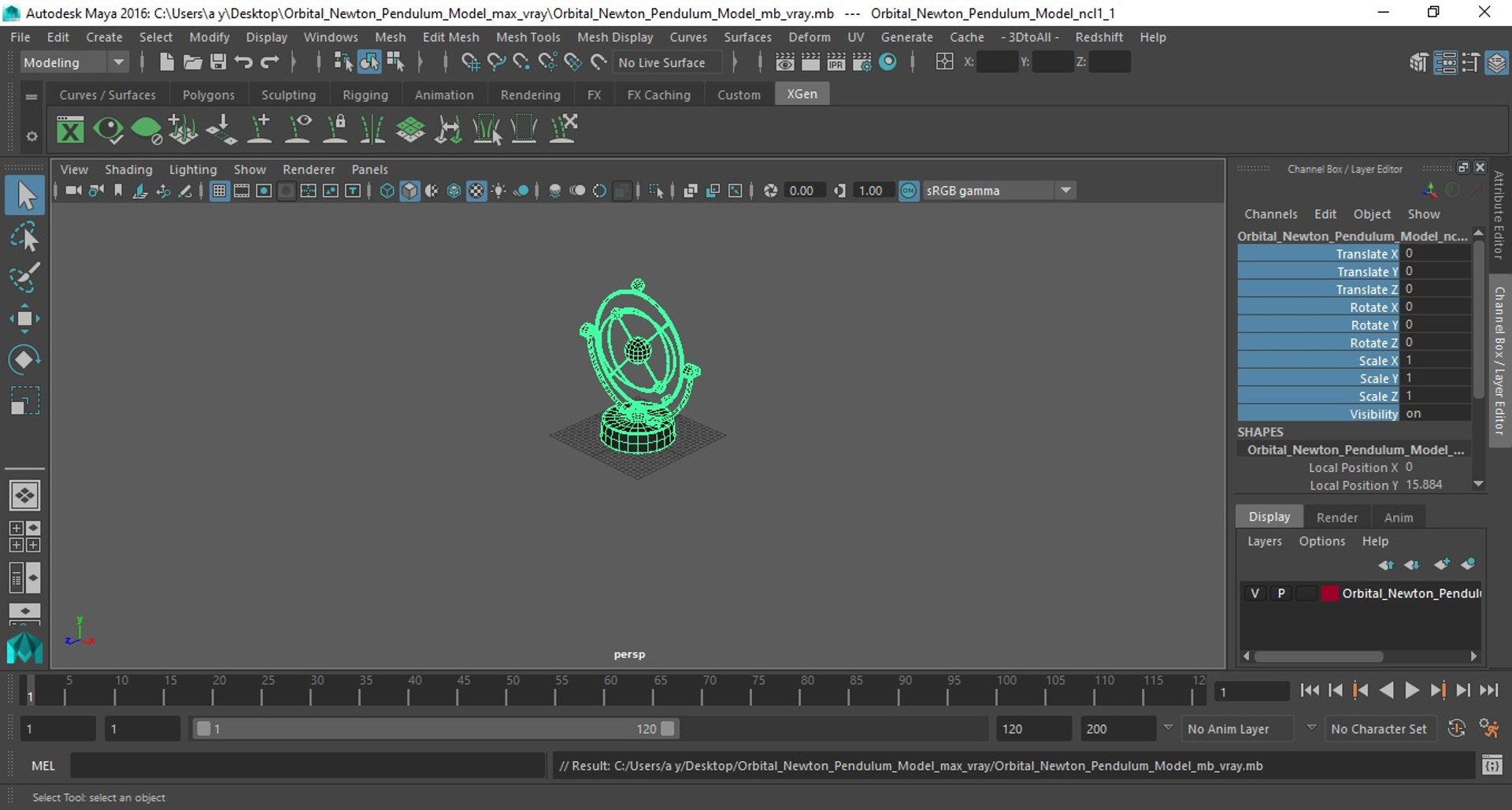This screenshot has width=1512, height=810.
Task: Activate the Lasso Select tool
Action: [x=24, y=237]
